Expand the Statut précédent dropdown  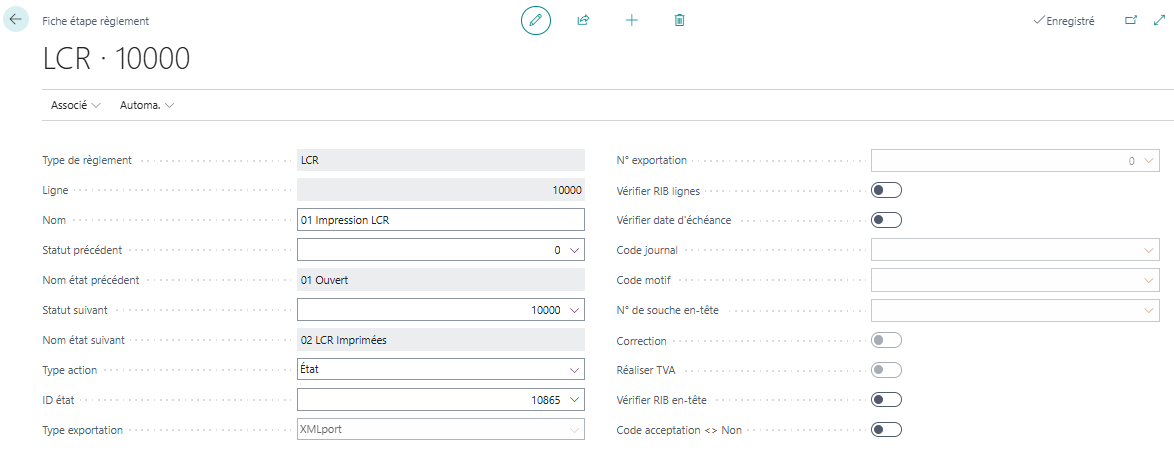click(573, 250)
